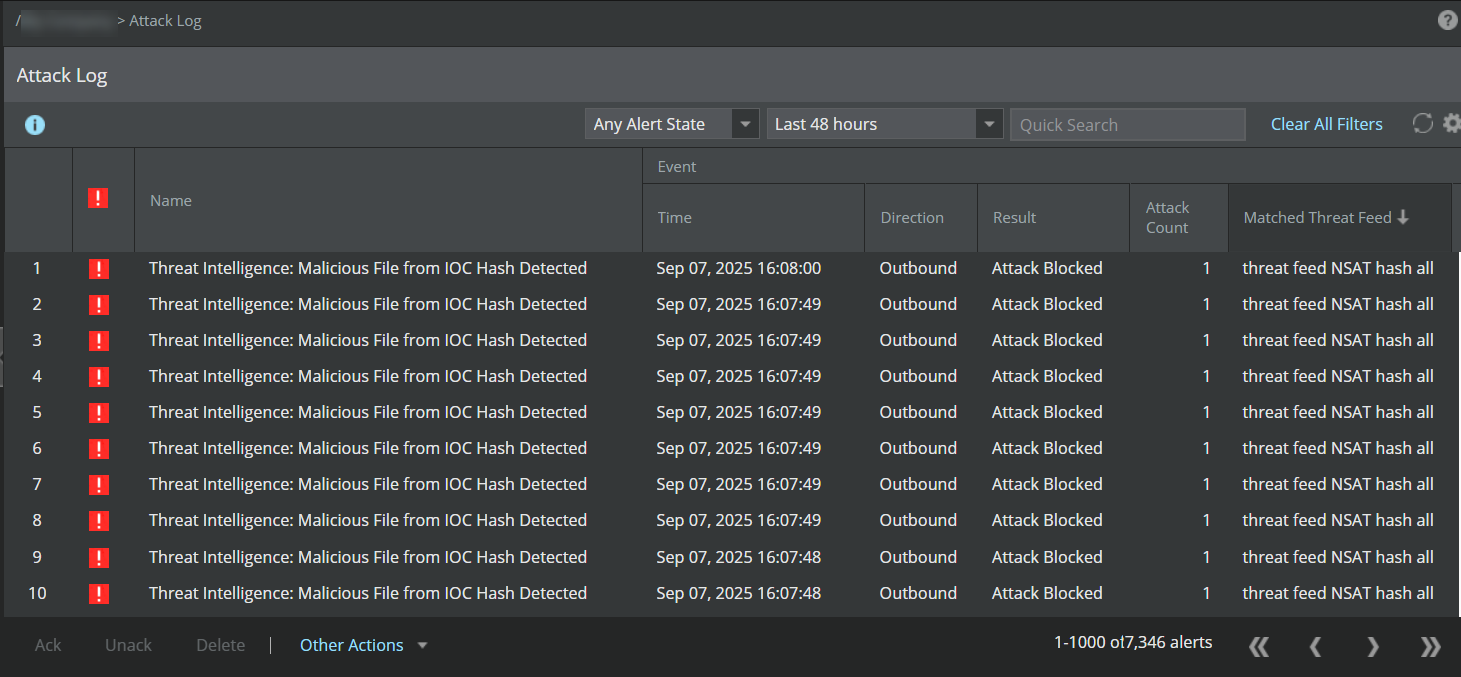Open the Last 48 hours time dropdown
1461x677 pixels.
[884, 124]
